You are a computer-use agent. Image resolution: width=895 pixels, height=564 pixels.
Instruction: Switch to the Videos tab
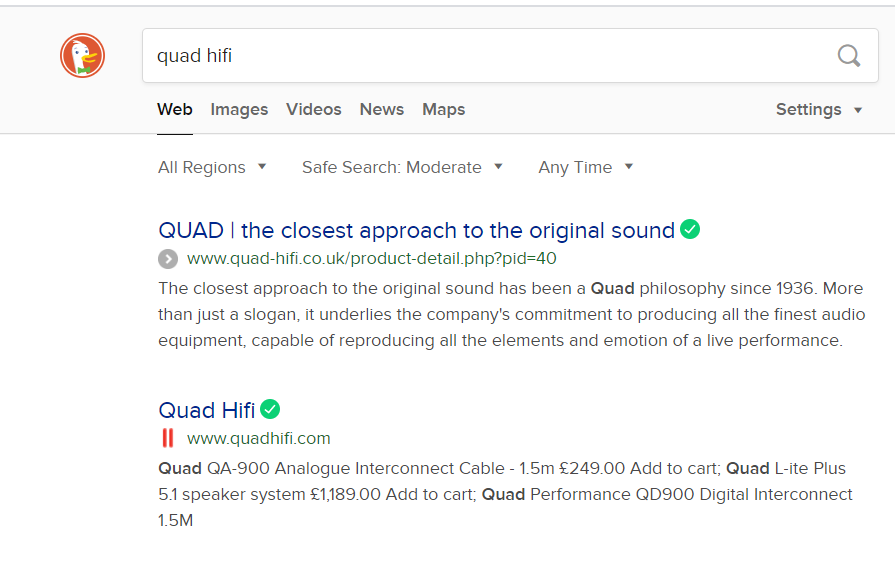pos(313,109)
